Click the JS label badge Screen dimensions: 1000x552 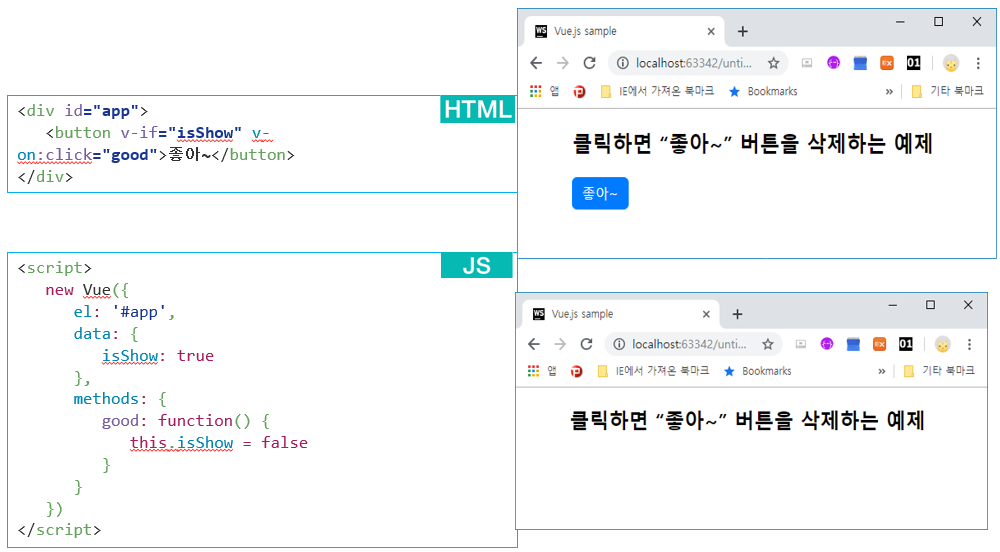pyautogui.click(x=476, y=265)
